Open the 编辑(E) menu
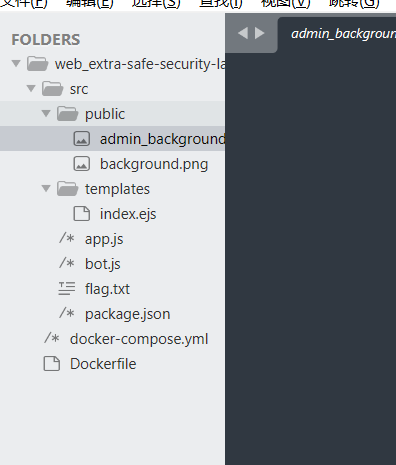396x465 pixels. (90, 3)
